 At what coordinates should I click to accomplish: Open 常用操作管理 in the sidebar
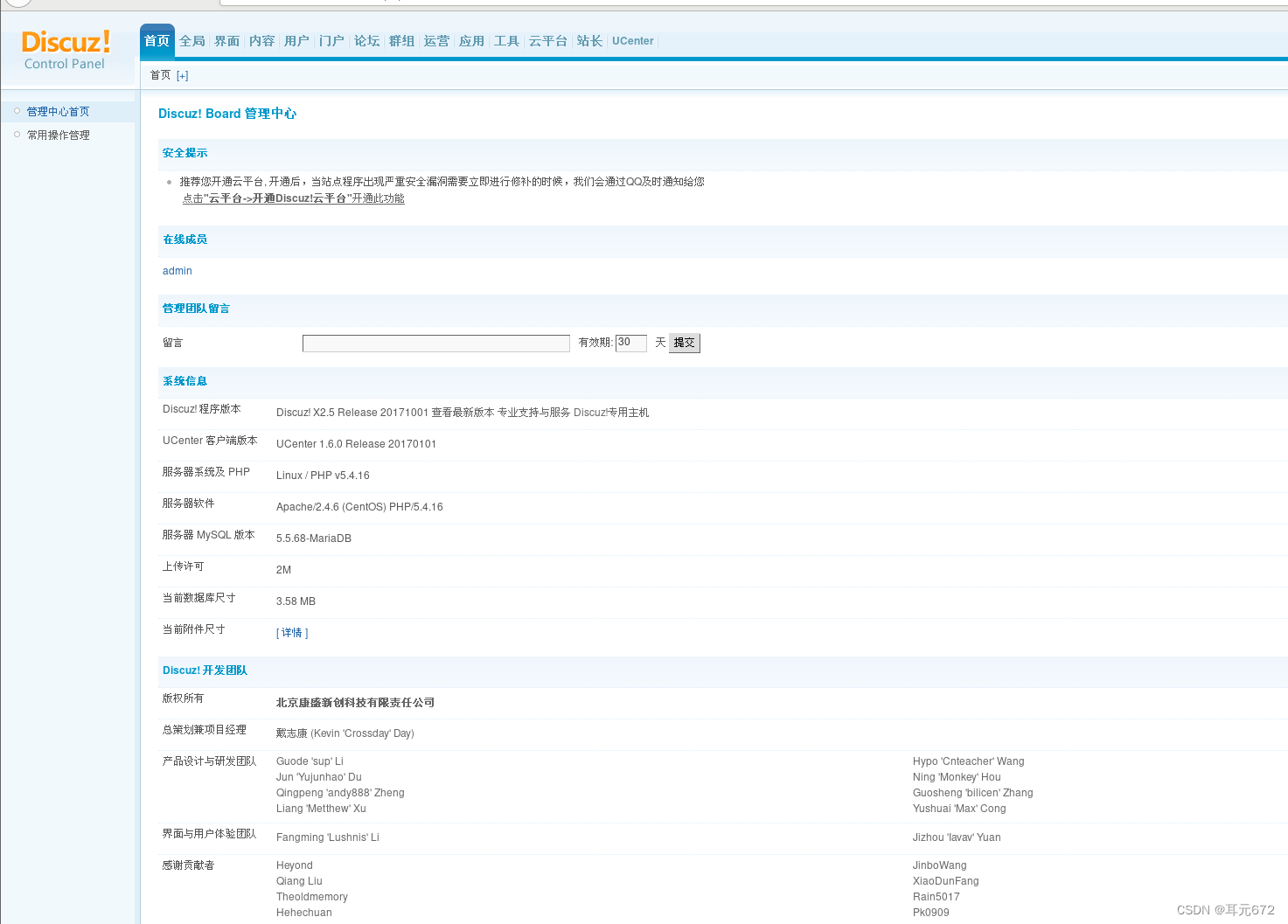coord(59,135)
